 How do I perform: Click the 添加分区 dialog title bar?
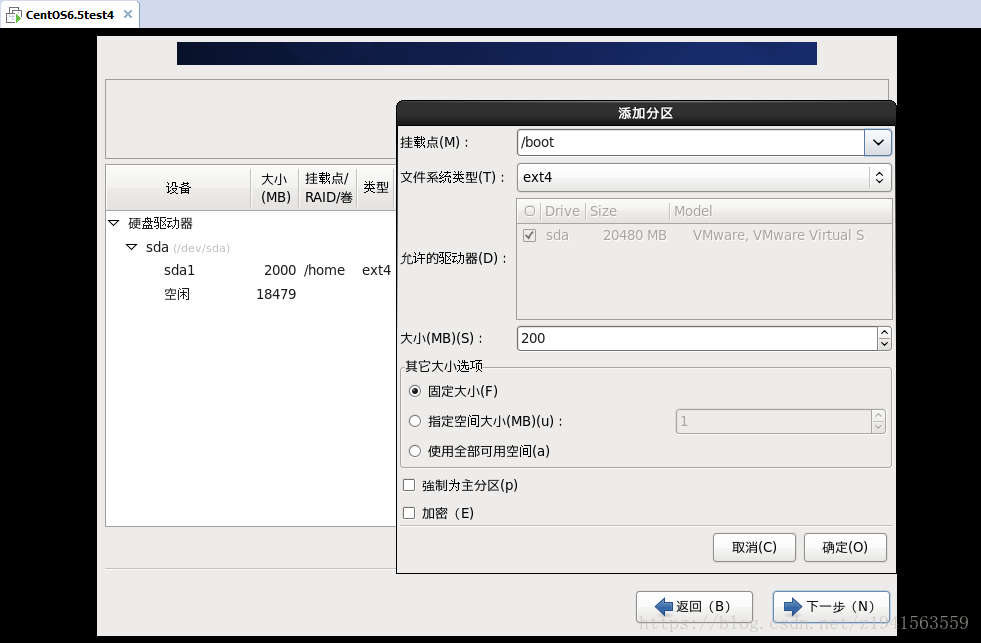pyautogui.click(x=646, y=113)
